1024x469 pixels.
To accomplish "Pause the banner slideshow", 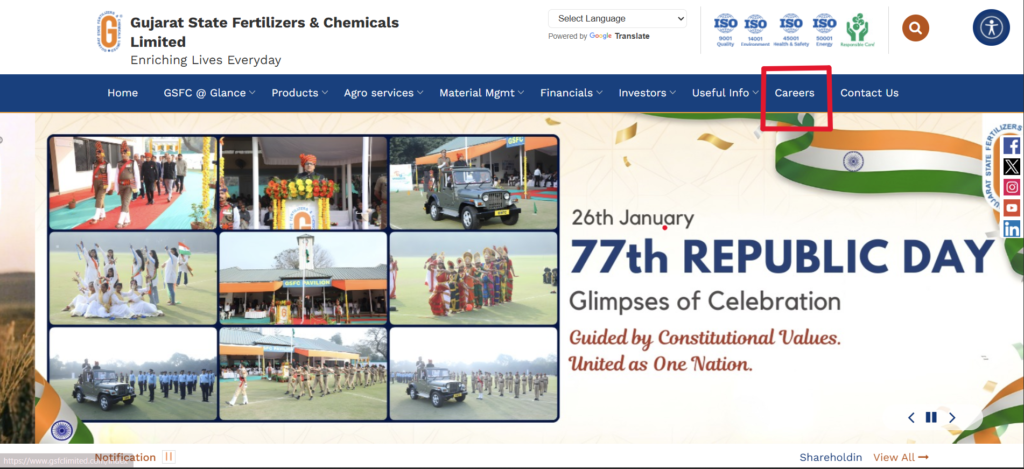I will pos(931,417).
